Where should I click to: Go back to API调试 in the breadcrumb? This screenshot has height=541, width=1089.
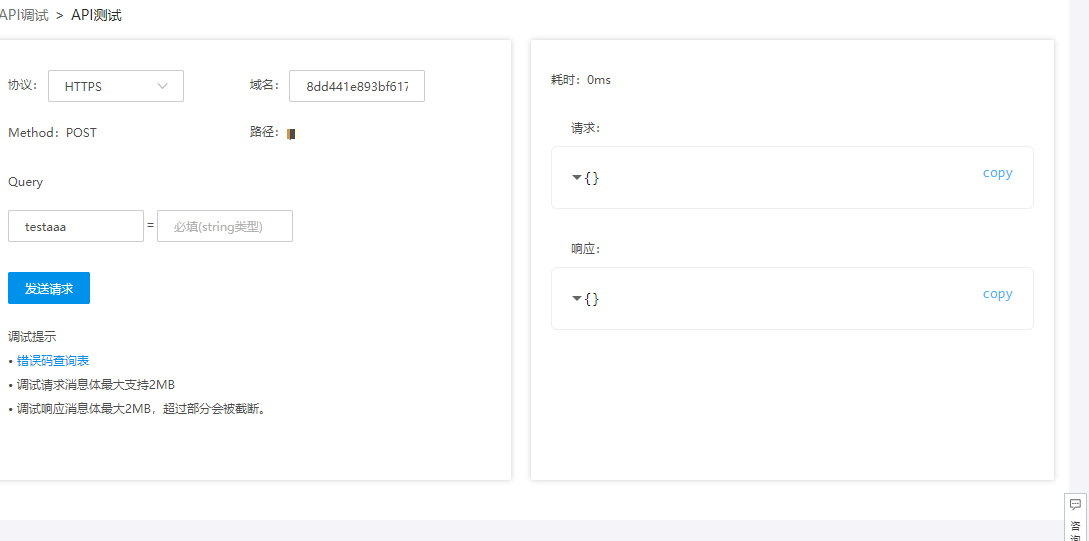pos(24,15)
